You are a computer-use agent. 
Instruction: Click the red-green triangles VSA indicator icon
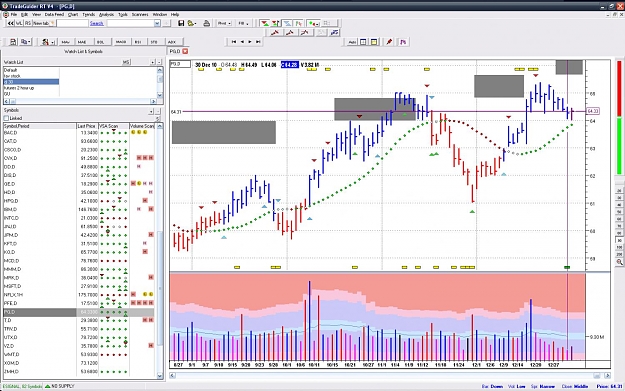(x=264, y=23)
